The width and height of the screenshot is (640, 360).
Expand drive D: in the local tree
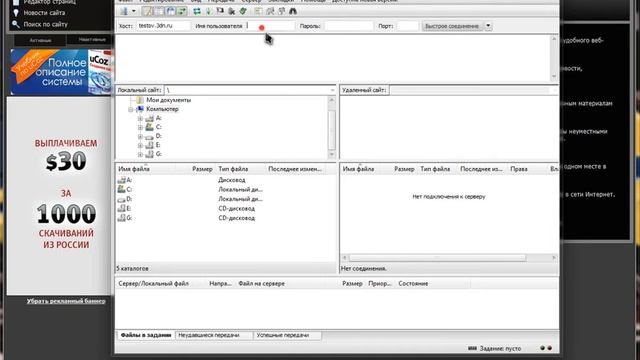(x=140, y=136)
